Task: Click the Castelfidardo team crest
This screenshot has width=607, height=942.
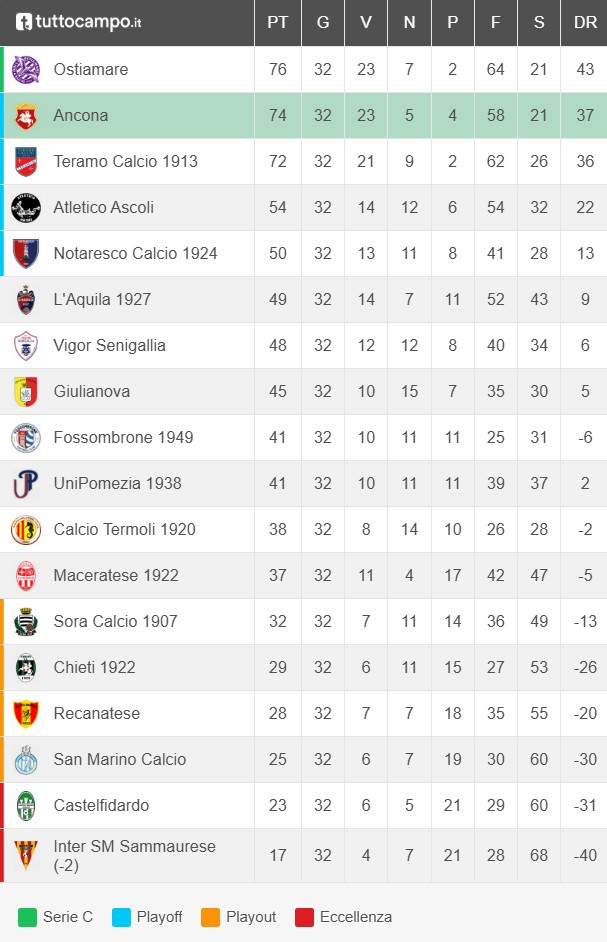Action: (x=25, y=806)
